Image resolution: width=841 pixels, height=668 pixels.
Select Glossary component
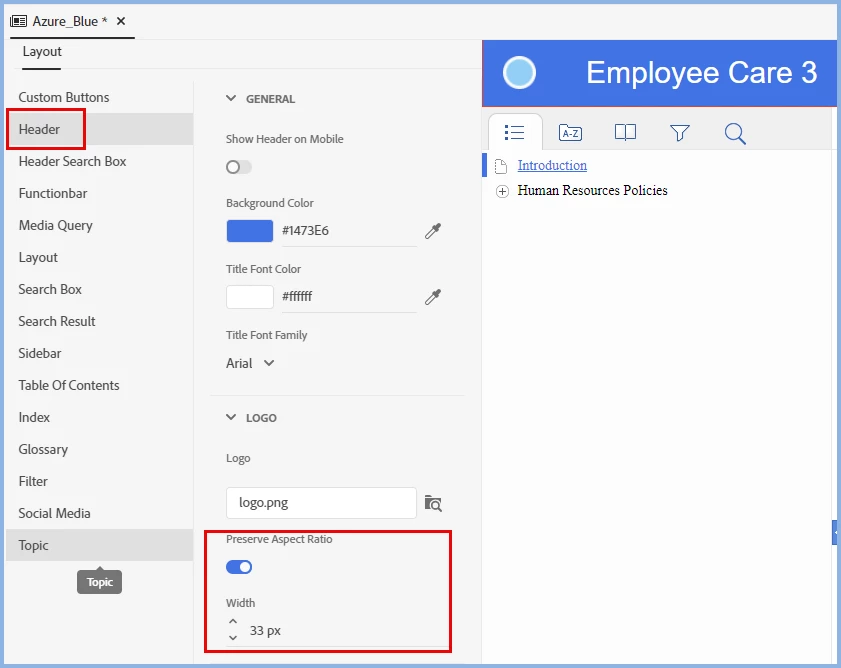click(x=100, y=449)
